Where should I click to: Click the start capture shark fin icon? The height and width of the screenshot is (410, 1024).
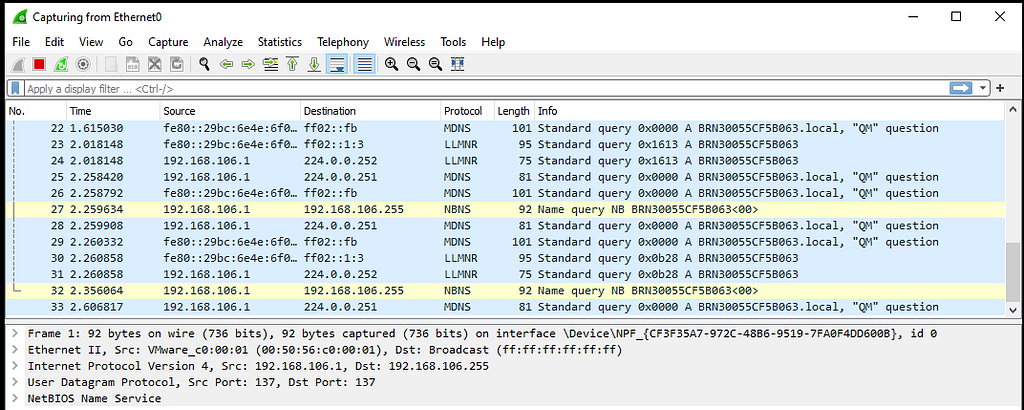(20, 64)
